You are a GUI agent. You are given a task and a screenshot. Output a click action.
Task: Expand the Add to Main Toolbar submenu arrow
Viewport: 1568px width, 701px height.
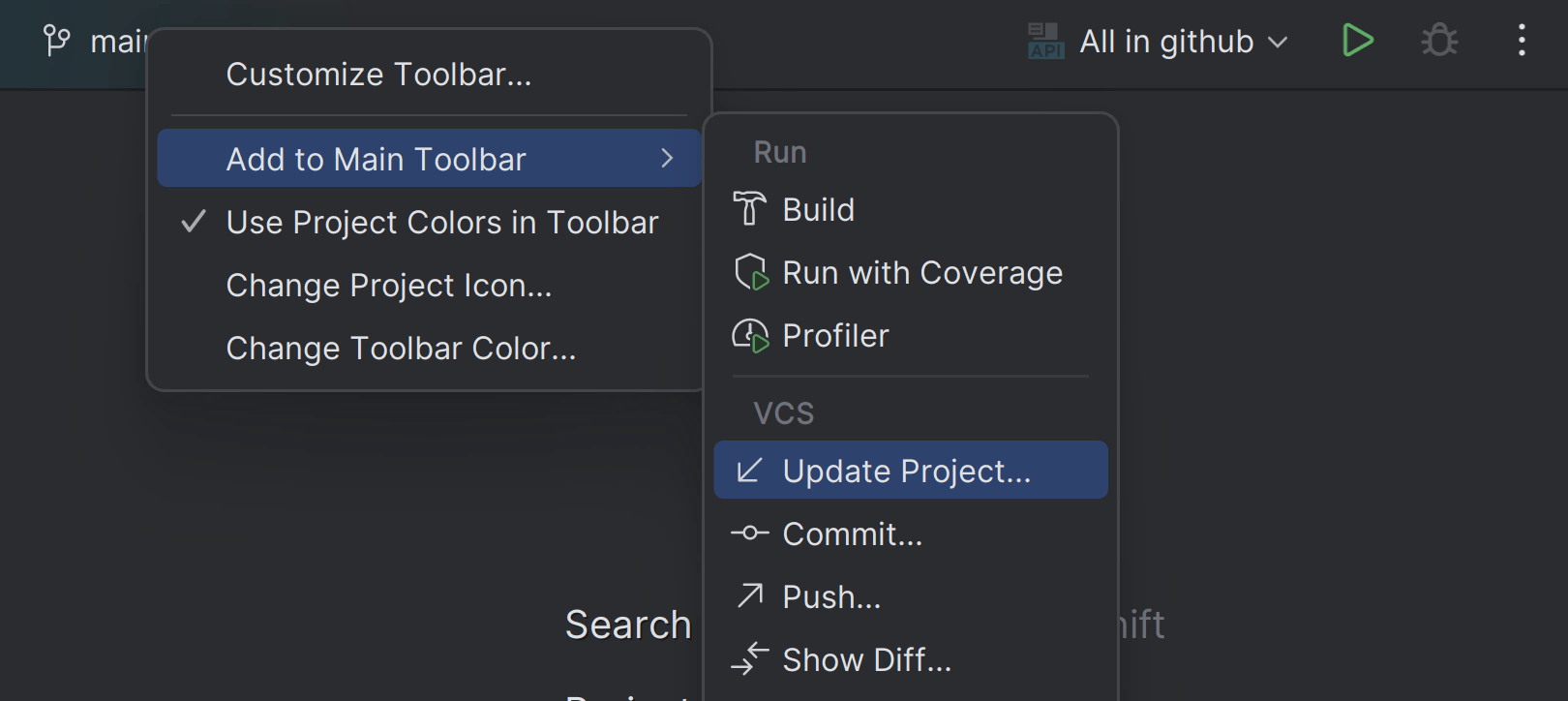pyautogui.click(x=667, y=159)
